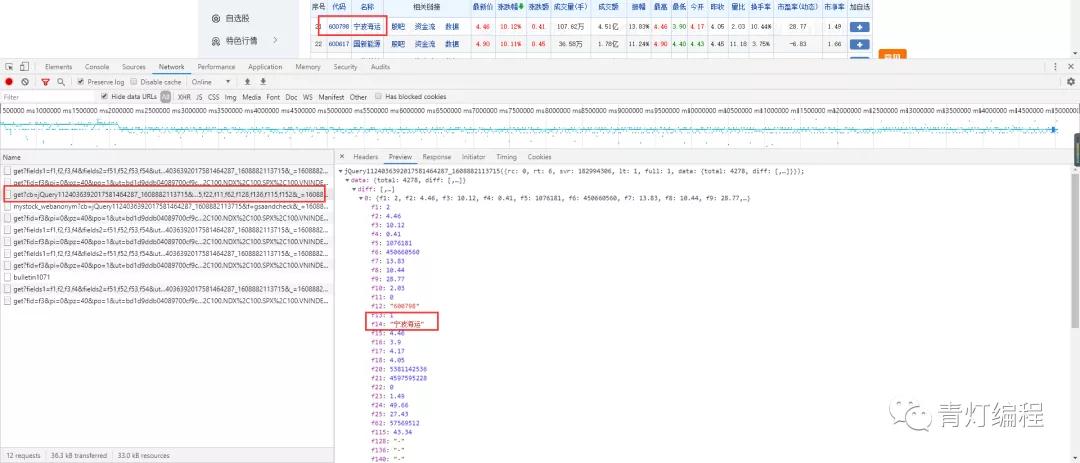Switch to the Elements tab
The width and height of the screenshot is (1080, 463).
click(x=59, y=67)
